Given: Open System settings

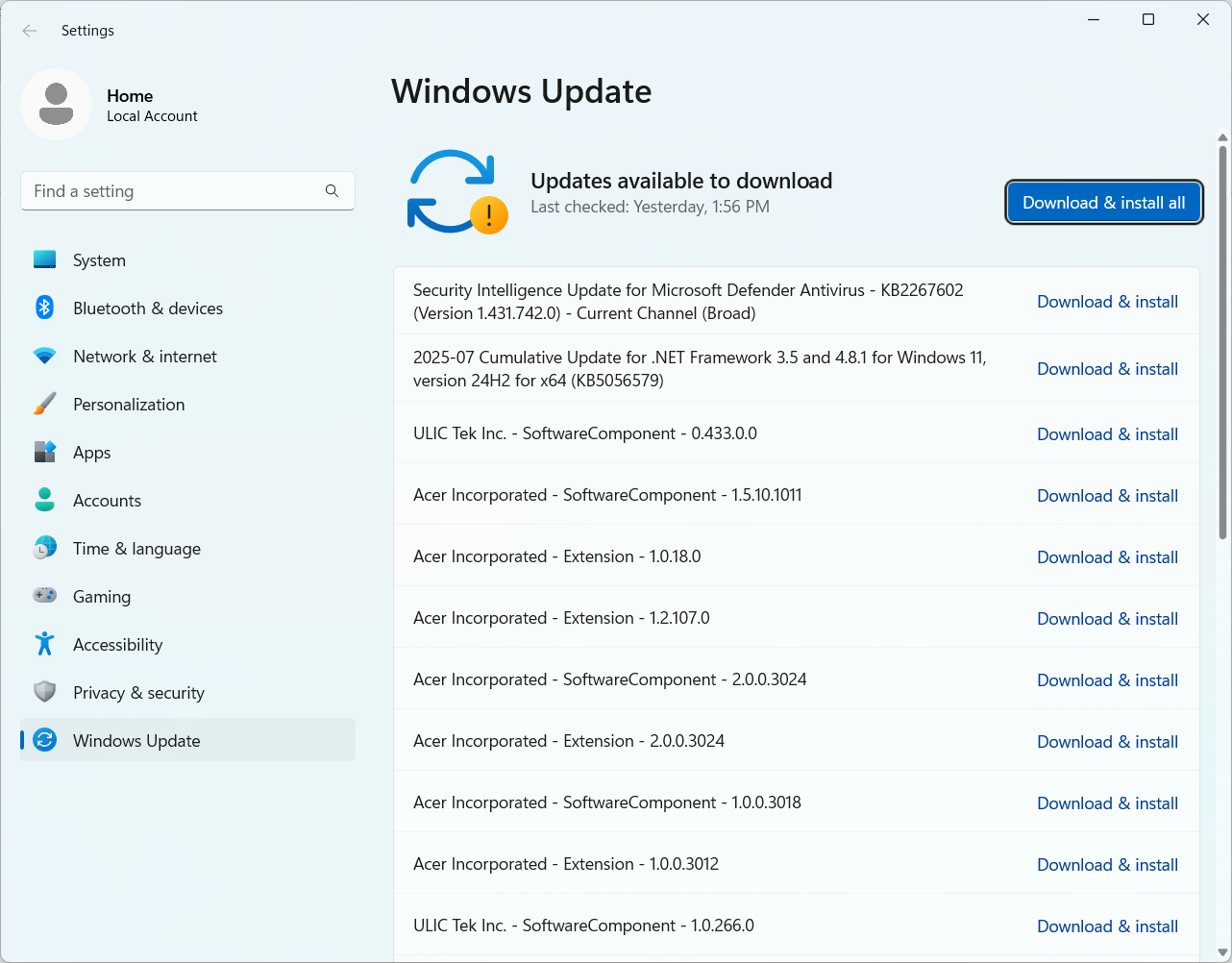Looking at the screenshot, I should tap(187, 259).
